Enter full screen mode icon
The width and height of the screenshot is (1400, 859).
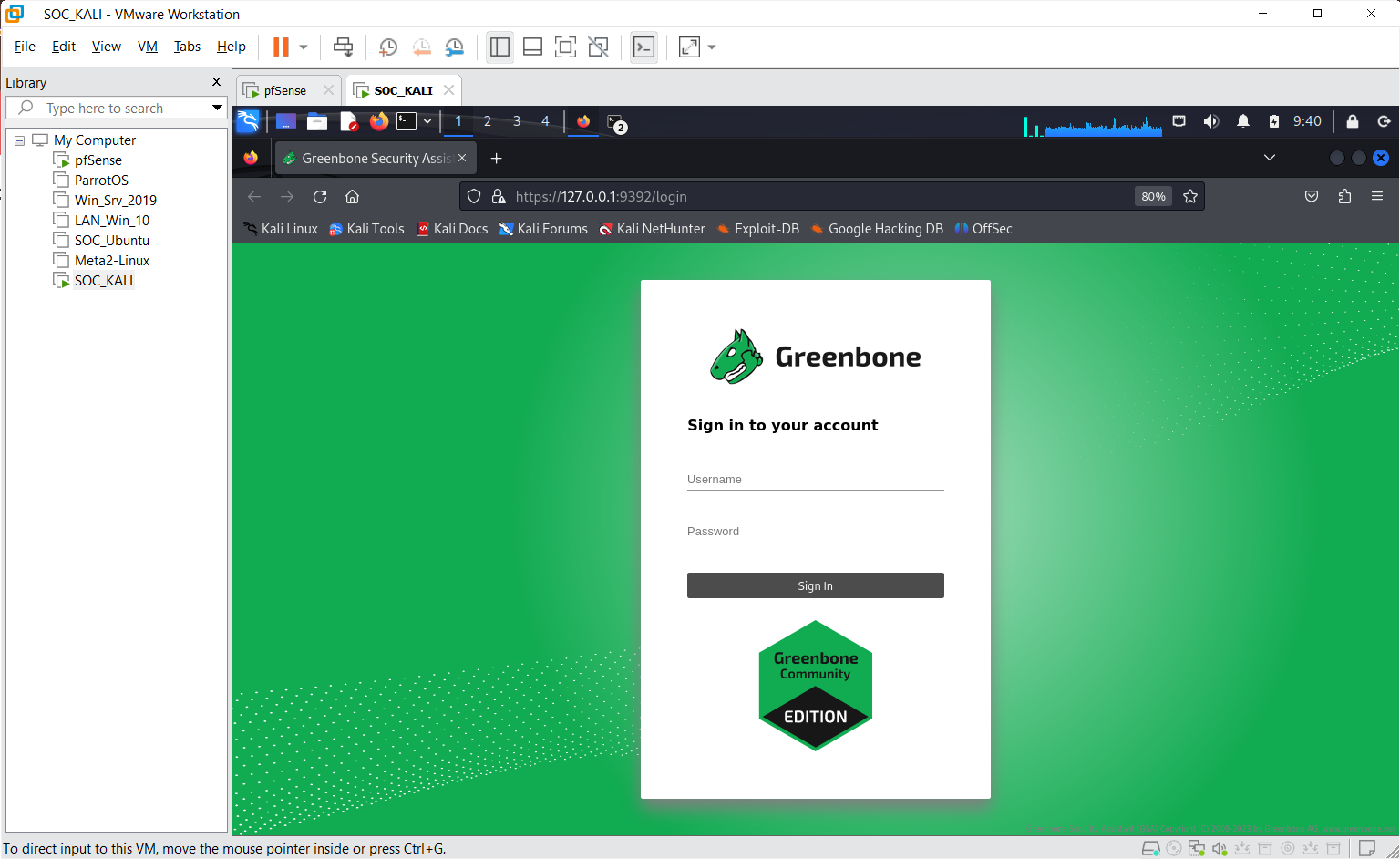pyautogui.click(x=565, y=47)
